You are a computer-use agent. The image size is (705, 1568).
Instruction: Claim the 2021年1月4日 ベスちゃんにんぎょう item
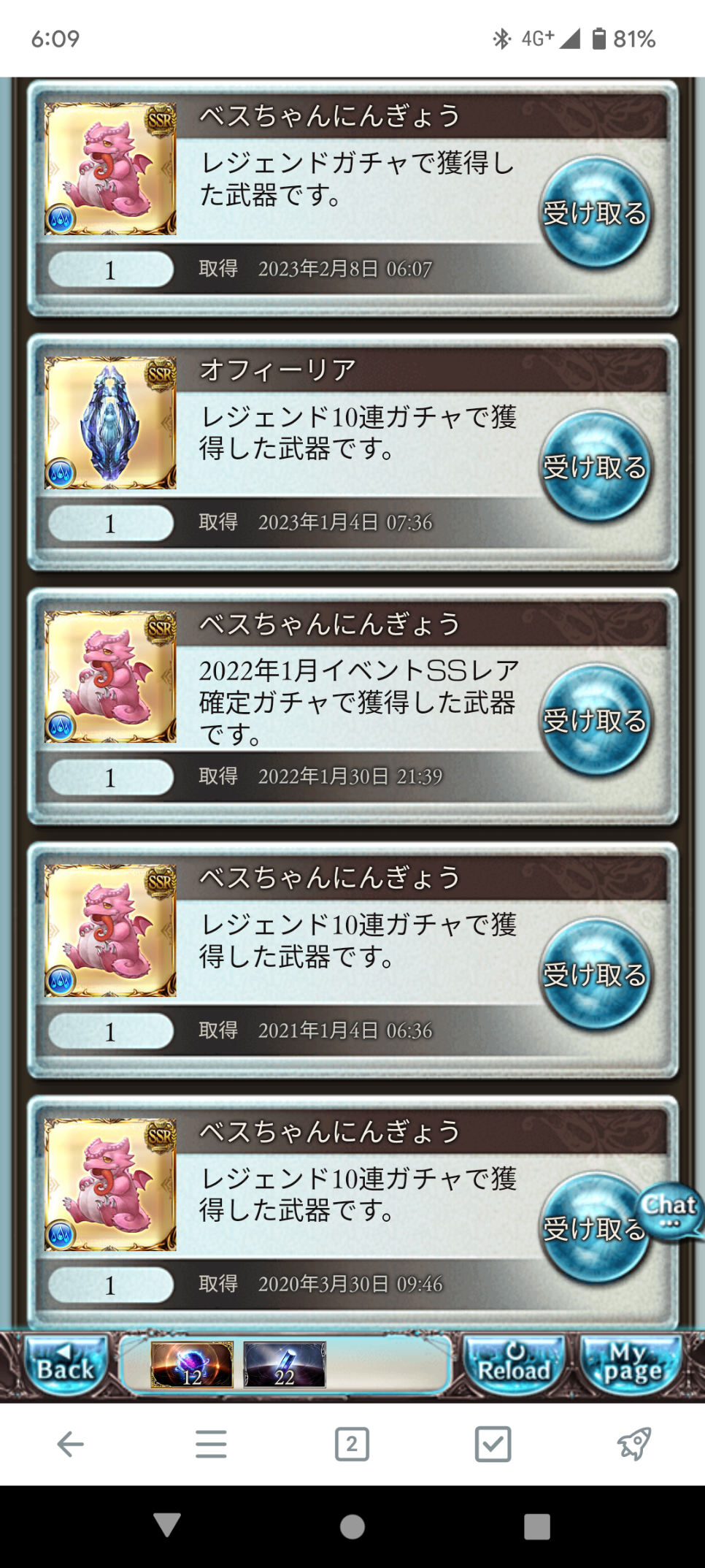[x=596, y=974]
